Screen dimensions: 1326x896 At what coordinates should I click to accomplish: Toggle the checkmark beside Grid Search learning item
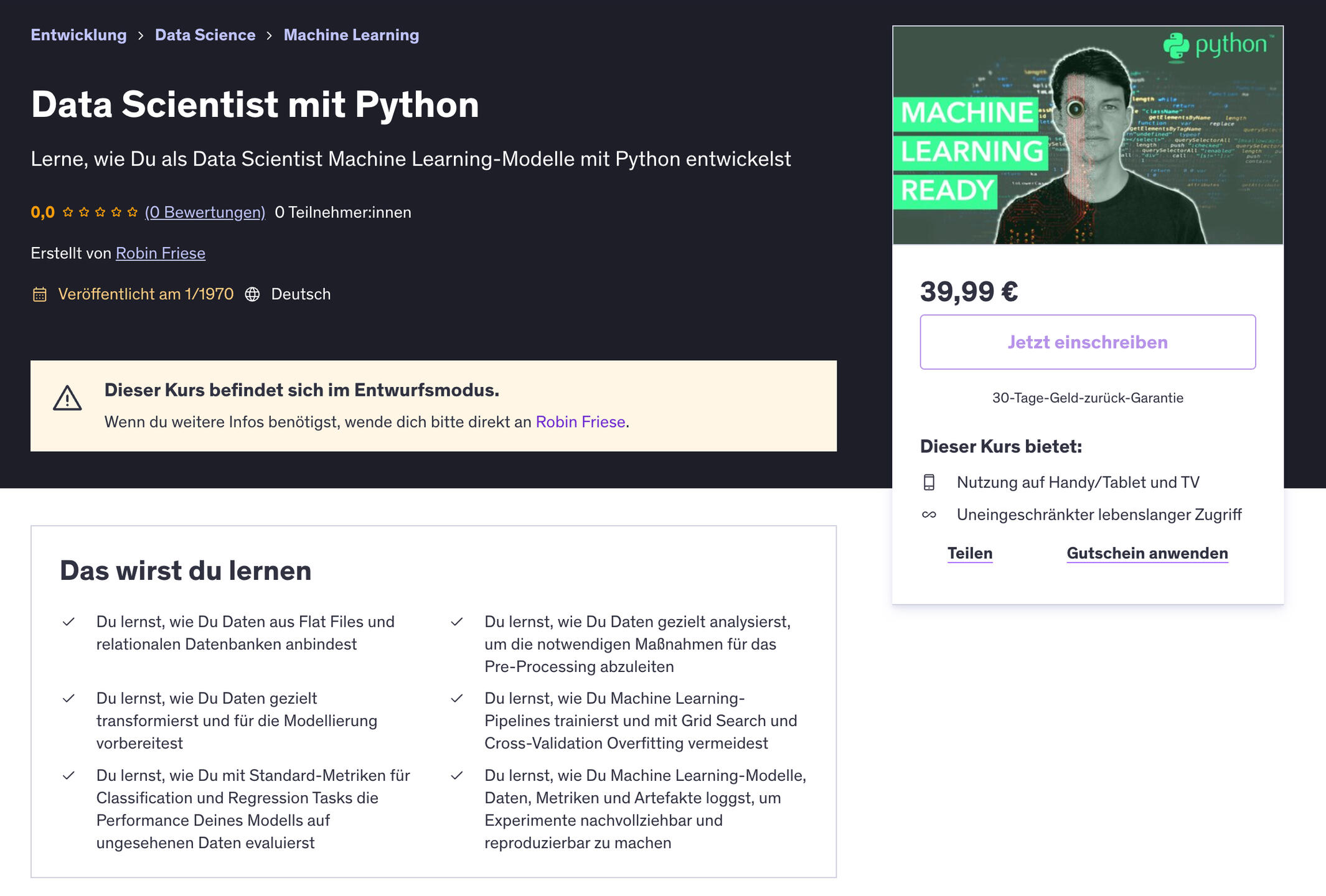pos(458,698)
